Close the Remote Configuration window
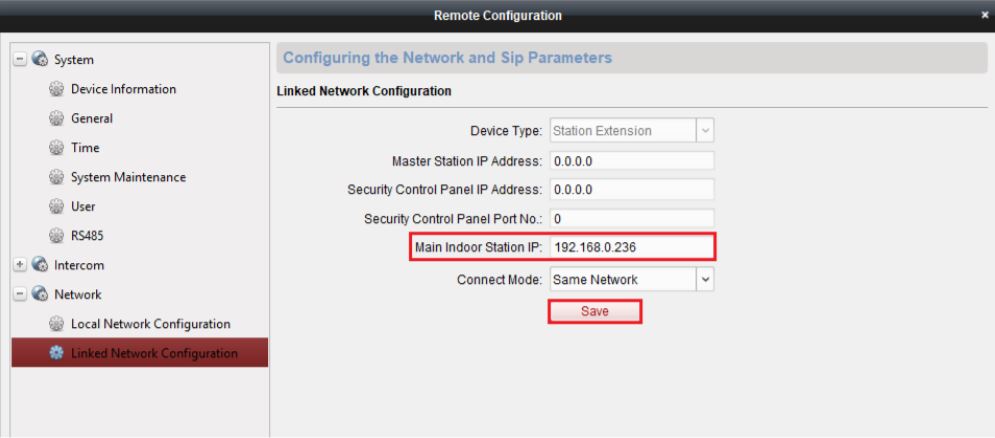 pos(984,15)
